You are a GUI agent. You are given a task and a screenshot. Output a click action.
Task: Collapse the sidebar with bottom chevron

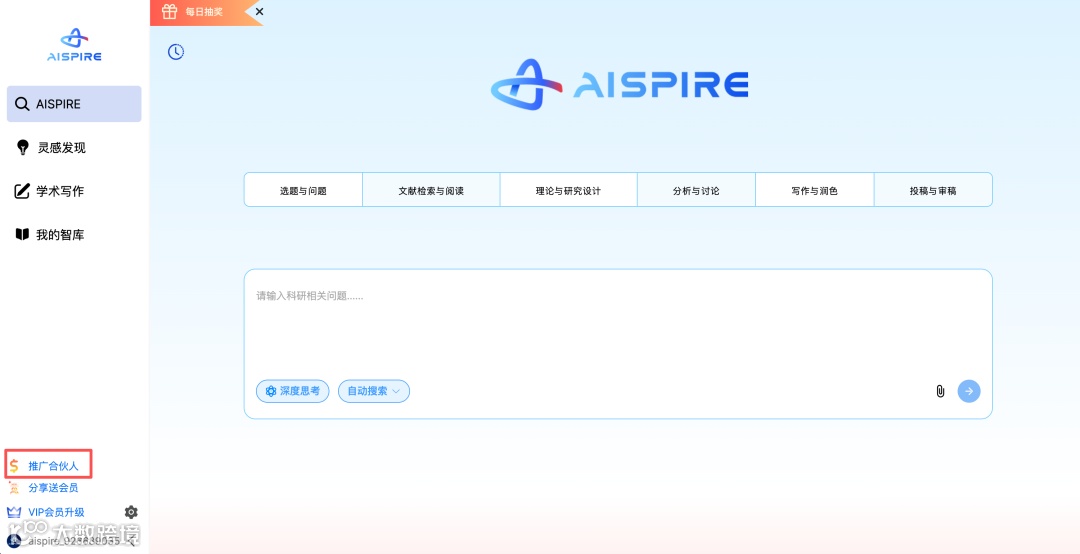tap(132, 542)
